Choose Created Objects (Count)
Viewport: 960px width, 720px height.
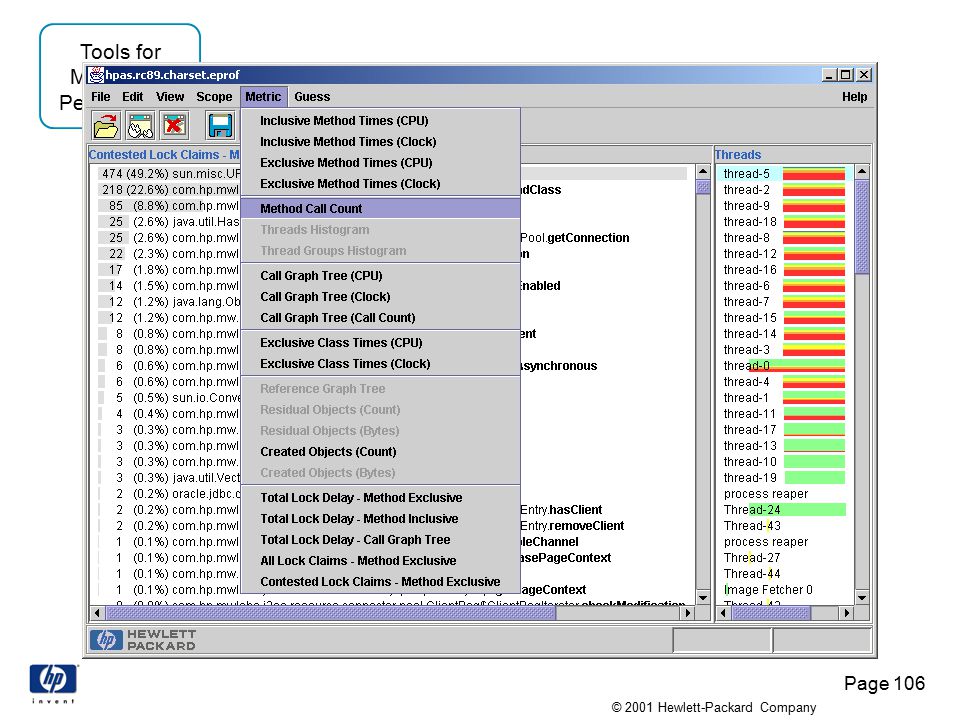pyautogui.click(x=381, y=452)
